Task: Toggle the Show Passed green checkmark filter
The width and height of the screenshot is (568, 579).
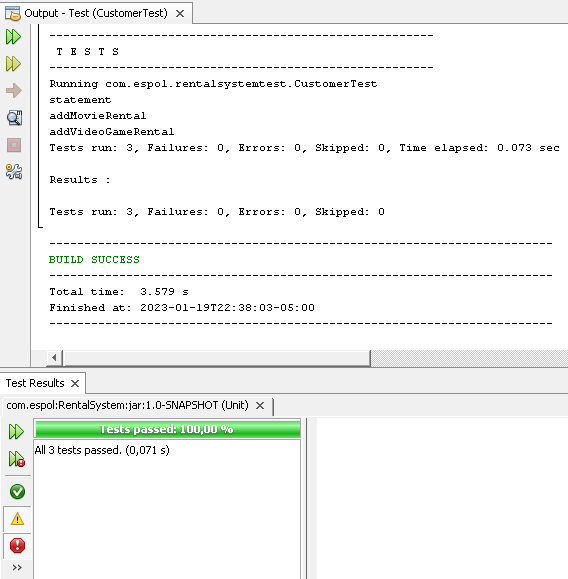Action: click(17, 491)
